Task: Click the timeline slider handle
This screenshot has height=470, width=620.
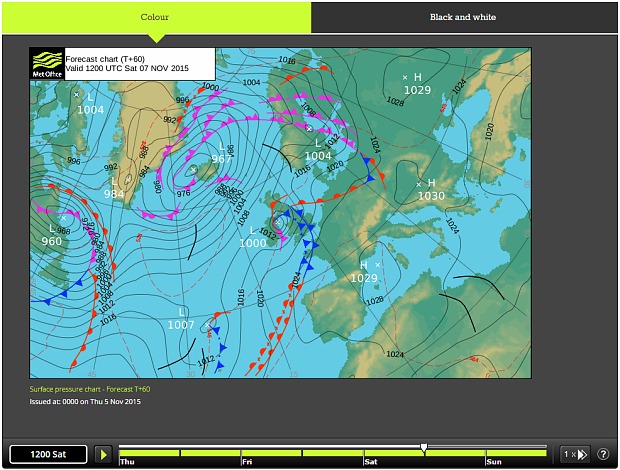Action: coord(424,447)
